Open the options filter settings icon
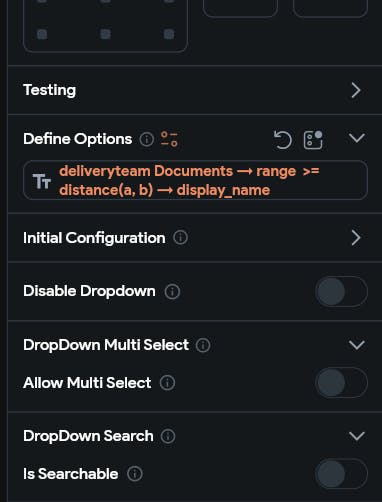 pyautogui.click(x=169, y=139)
